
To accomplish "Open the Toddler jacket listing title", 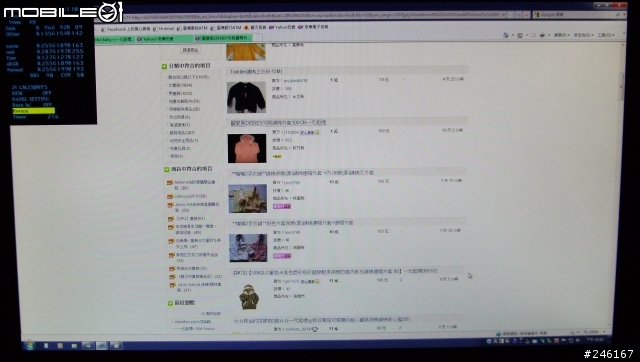I will tap(256, 71).
